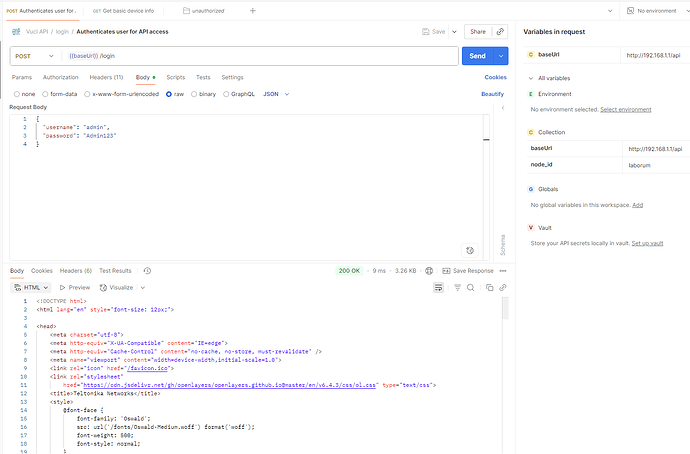The width and height of the screenshot is (690, 454).
Task: Select x-www-form-urlencoded body type
Action: [x=87, y=94]
